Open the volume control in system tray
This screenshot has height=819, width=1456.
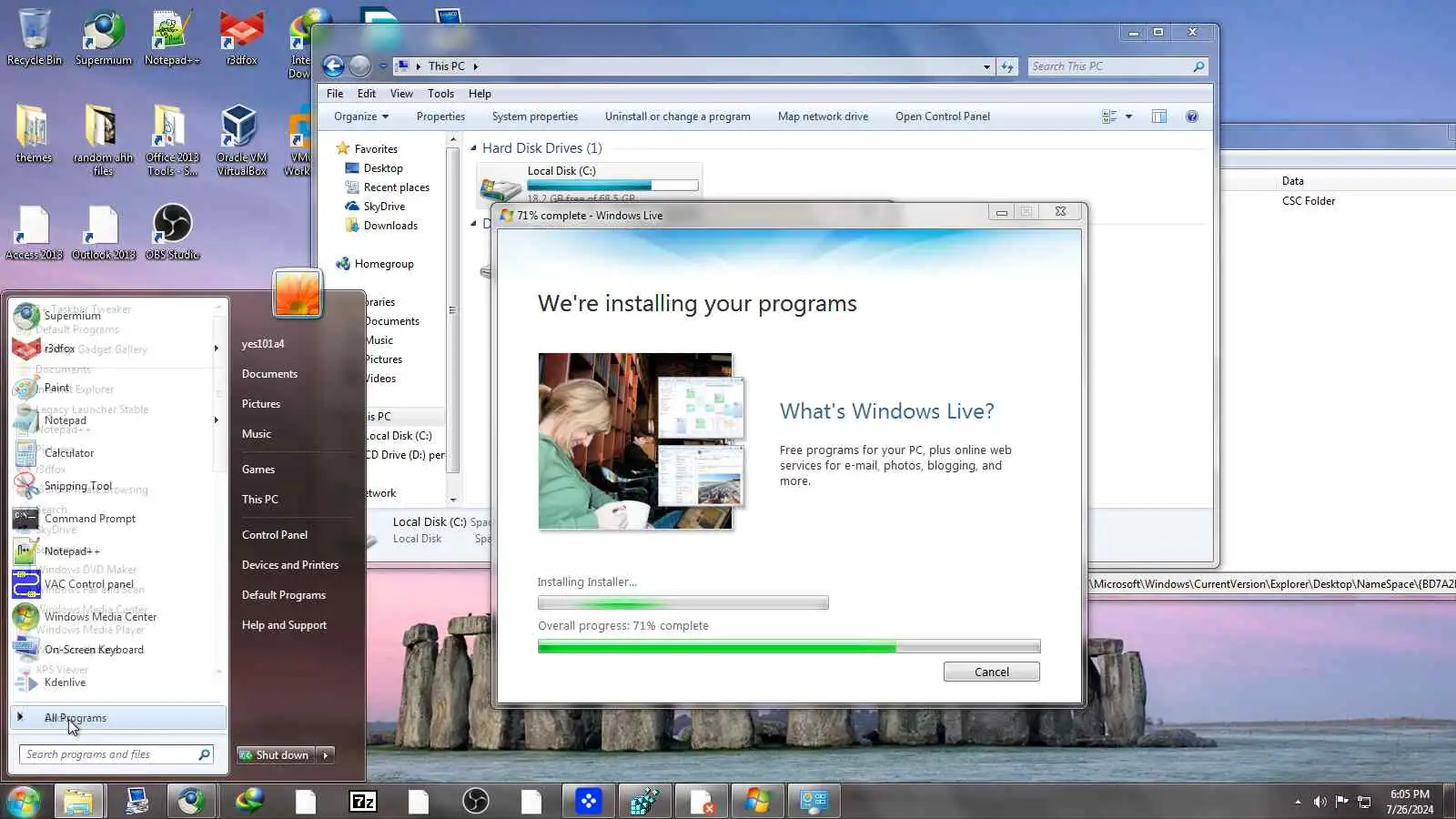pyautogui.click(x=1320, y=802)
